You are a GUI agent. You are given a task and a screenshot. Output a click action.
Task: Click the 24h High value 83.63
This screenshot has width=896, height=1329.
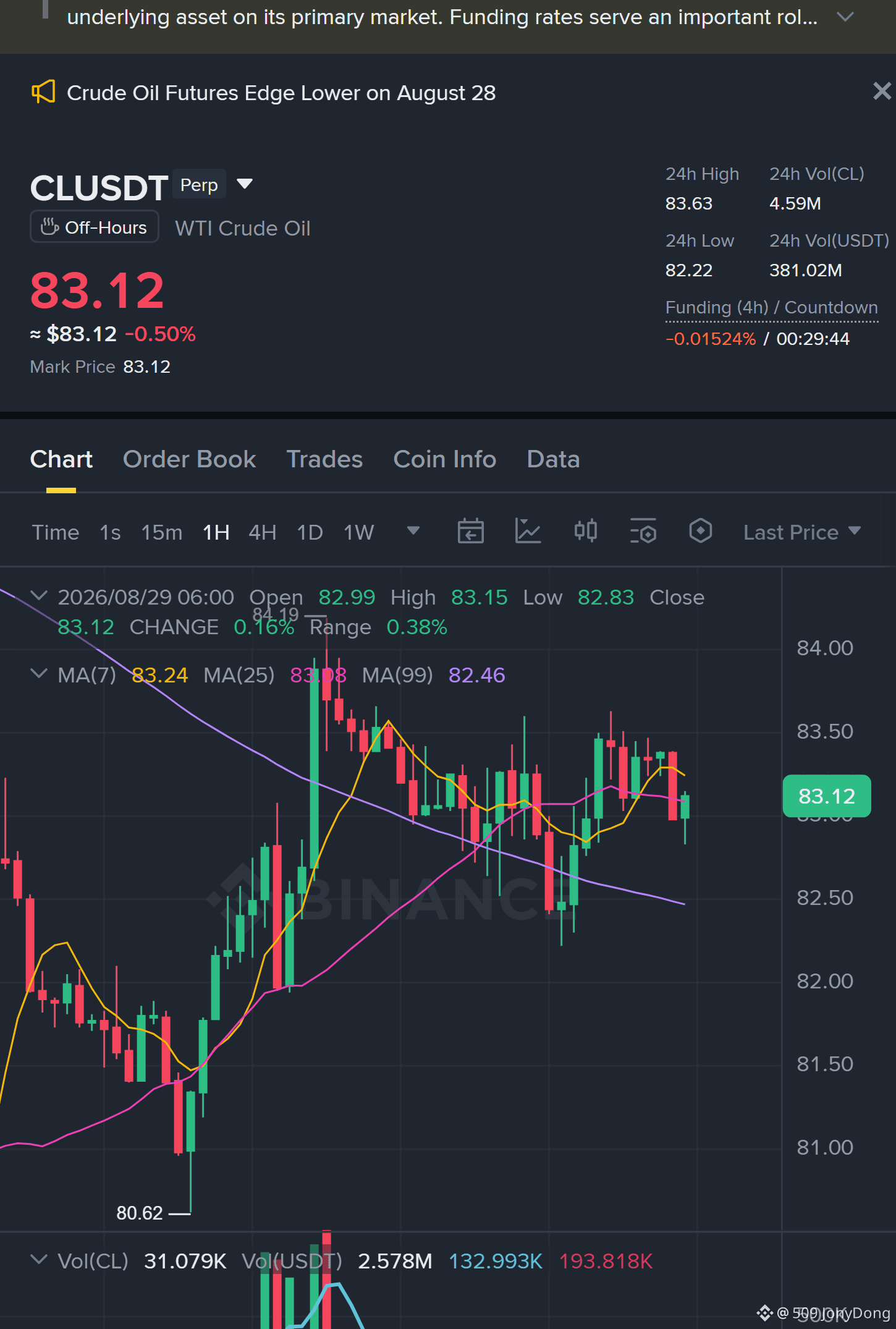point(689,203)
